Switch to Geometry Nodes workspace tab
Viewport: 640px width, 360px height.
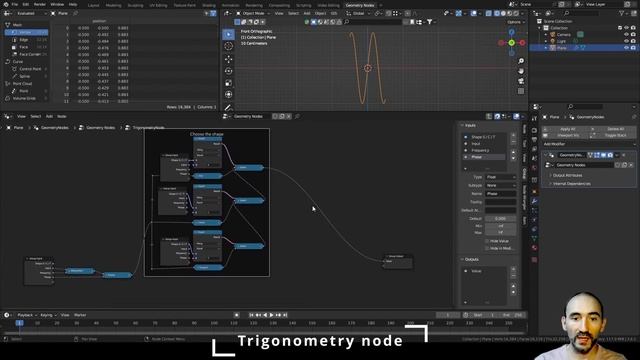pos(360,5)
